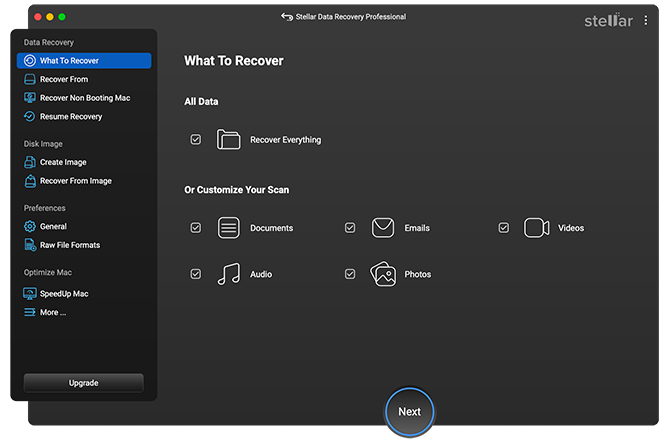Click the Emails envelope icon

pos(383,228)
